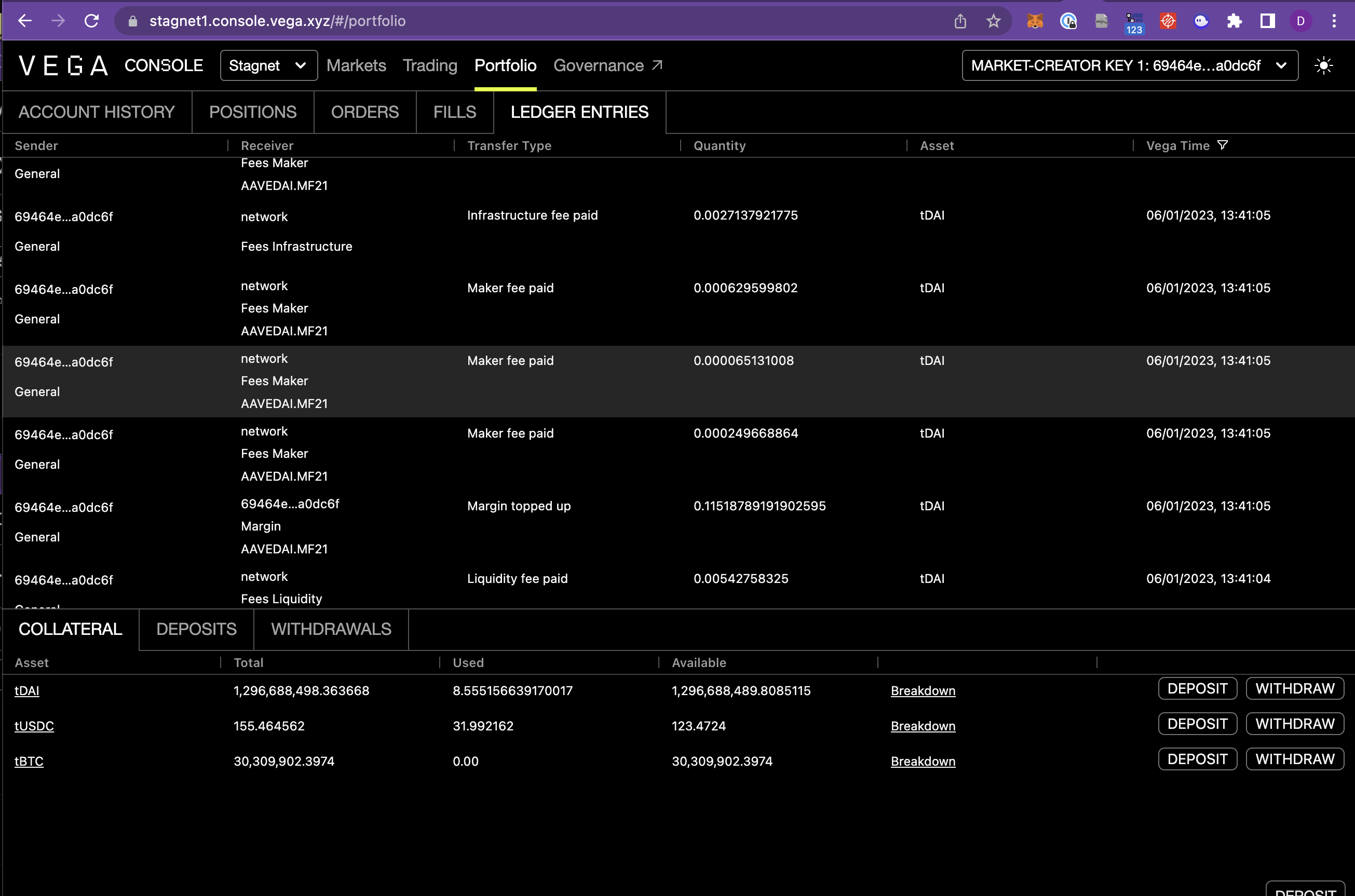Open the browser extensions puzzle-piece menu
This screenshot has height=896, width=1355.
point(1235,21)
